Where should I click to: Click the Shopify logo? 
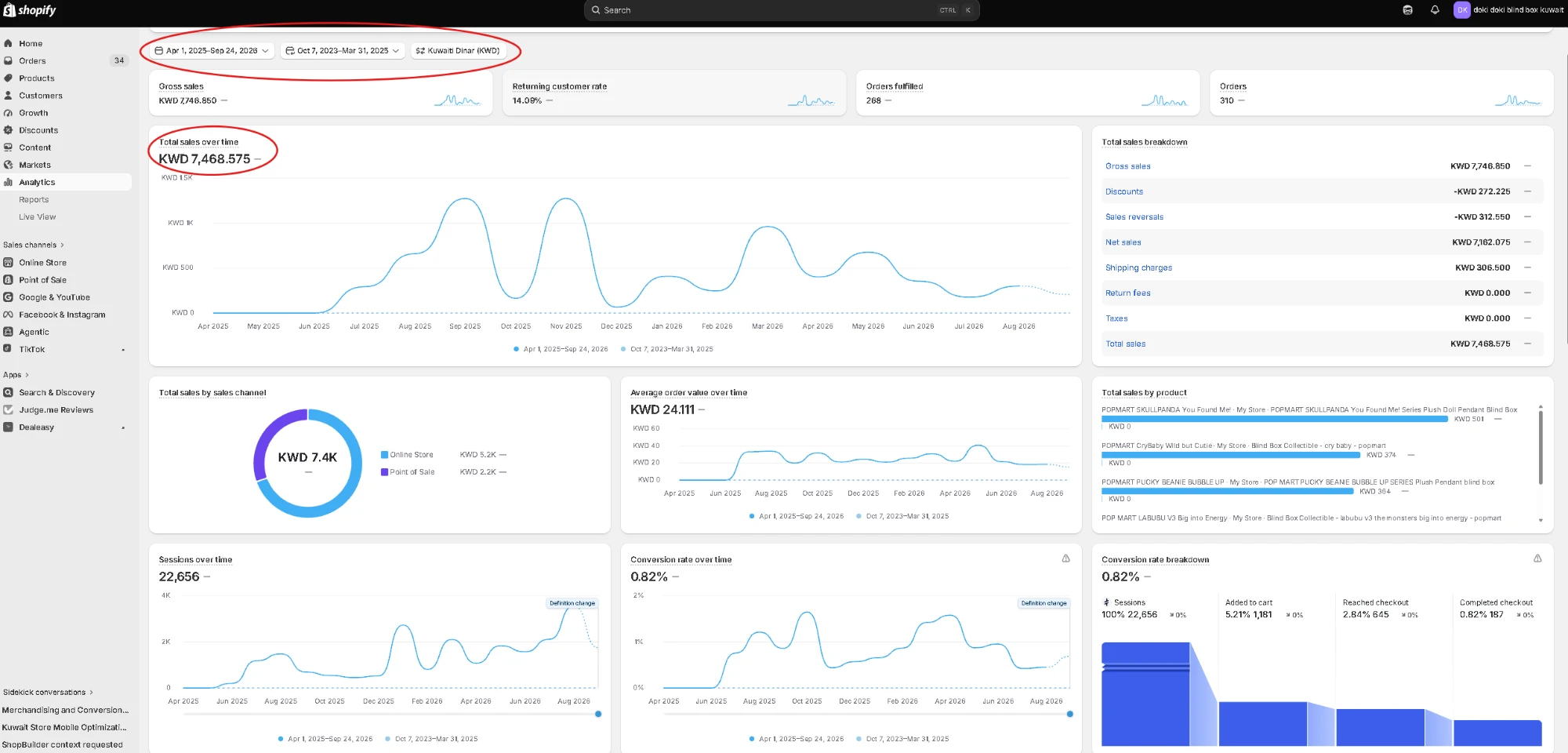[30, 10]
